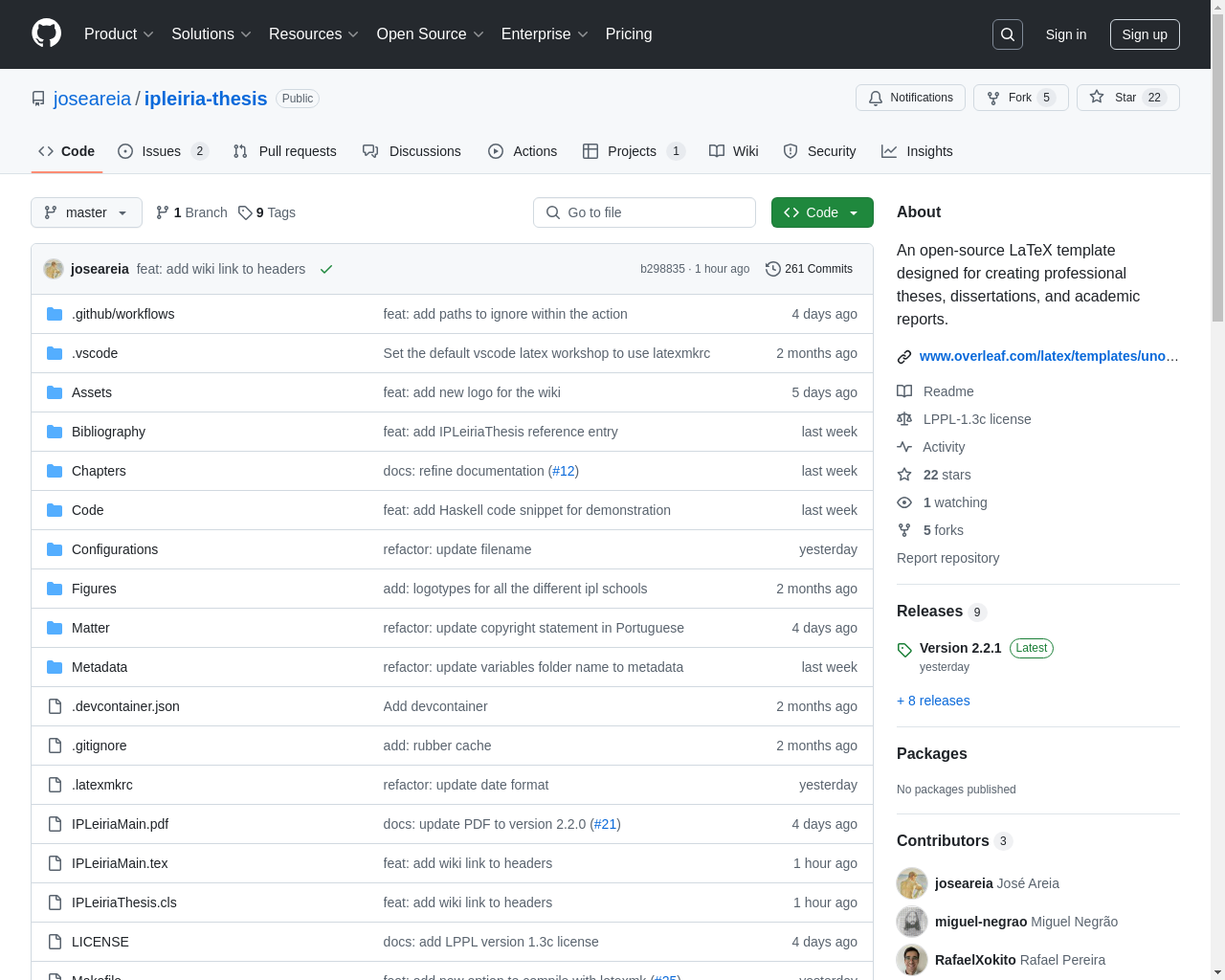Open the search magnifier button

1008,34
